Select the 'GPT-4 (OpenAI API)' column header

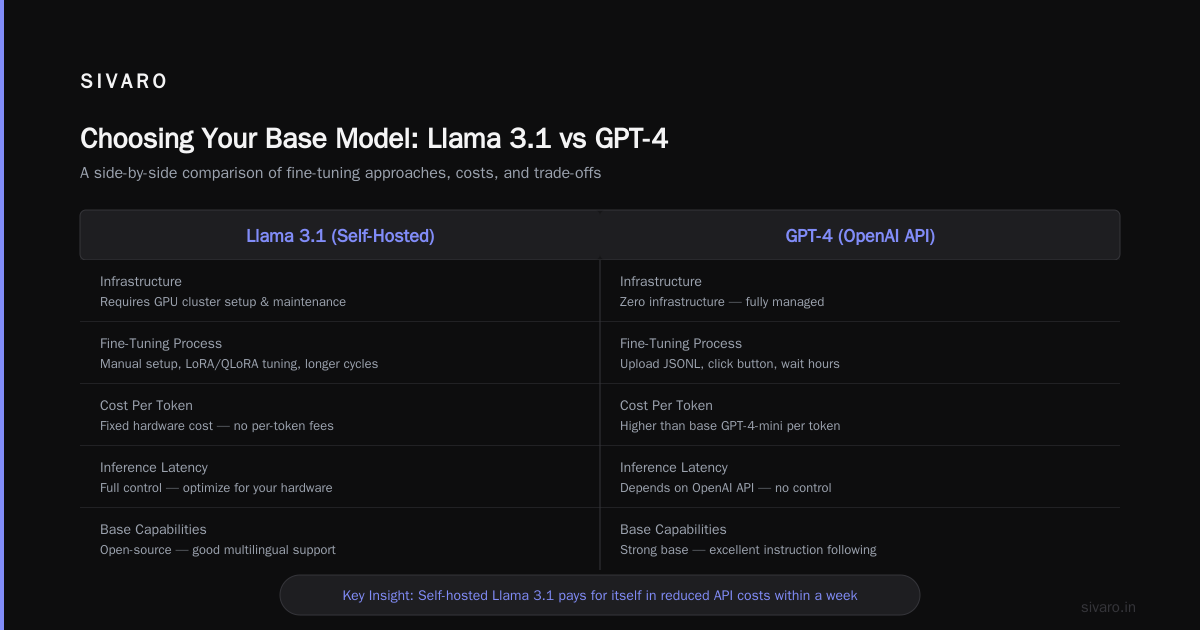point(860,236)
